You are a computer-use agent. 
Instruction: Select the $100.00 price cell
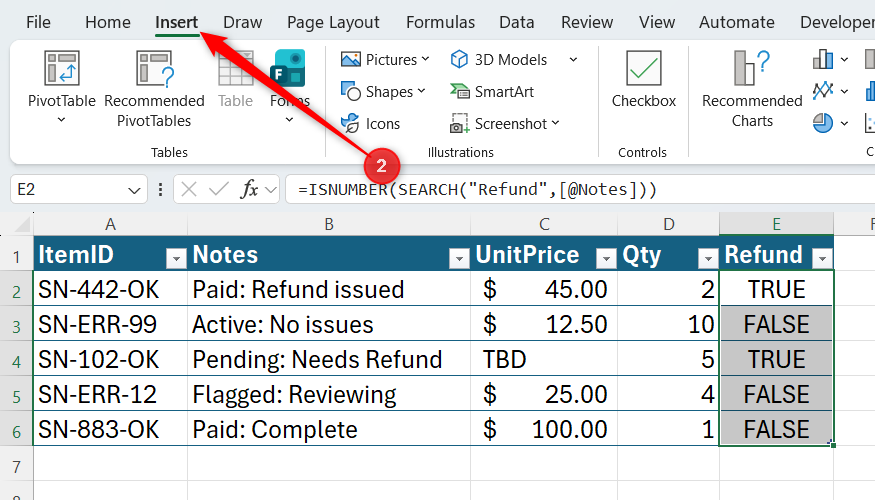[x=544, y=429]
